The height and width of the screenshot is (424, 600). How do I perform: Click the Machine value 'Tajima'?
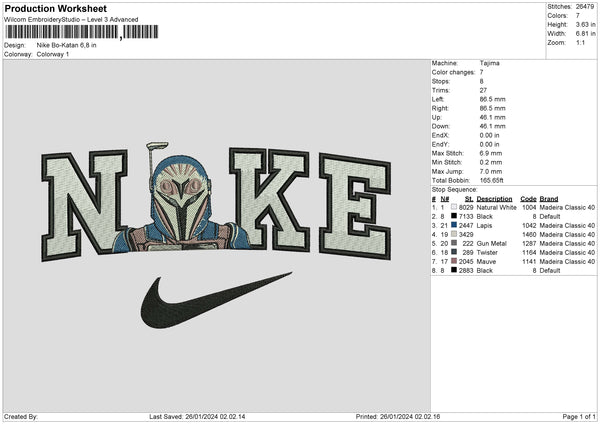tap(489, 63)
